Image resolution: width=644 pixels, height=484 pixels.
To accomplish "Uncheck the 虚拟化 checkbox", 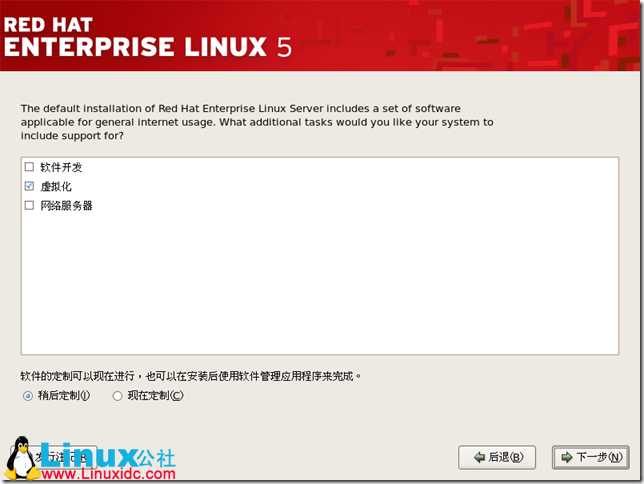I will click(29, 186).
